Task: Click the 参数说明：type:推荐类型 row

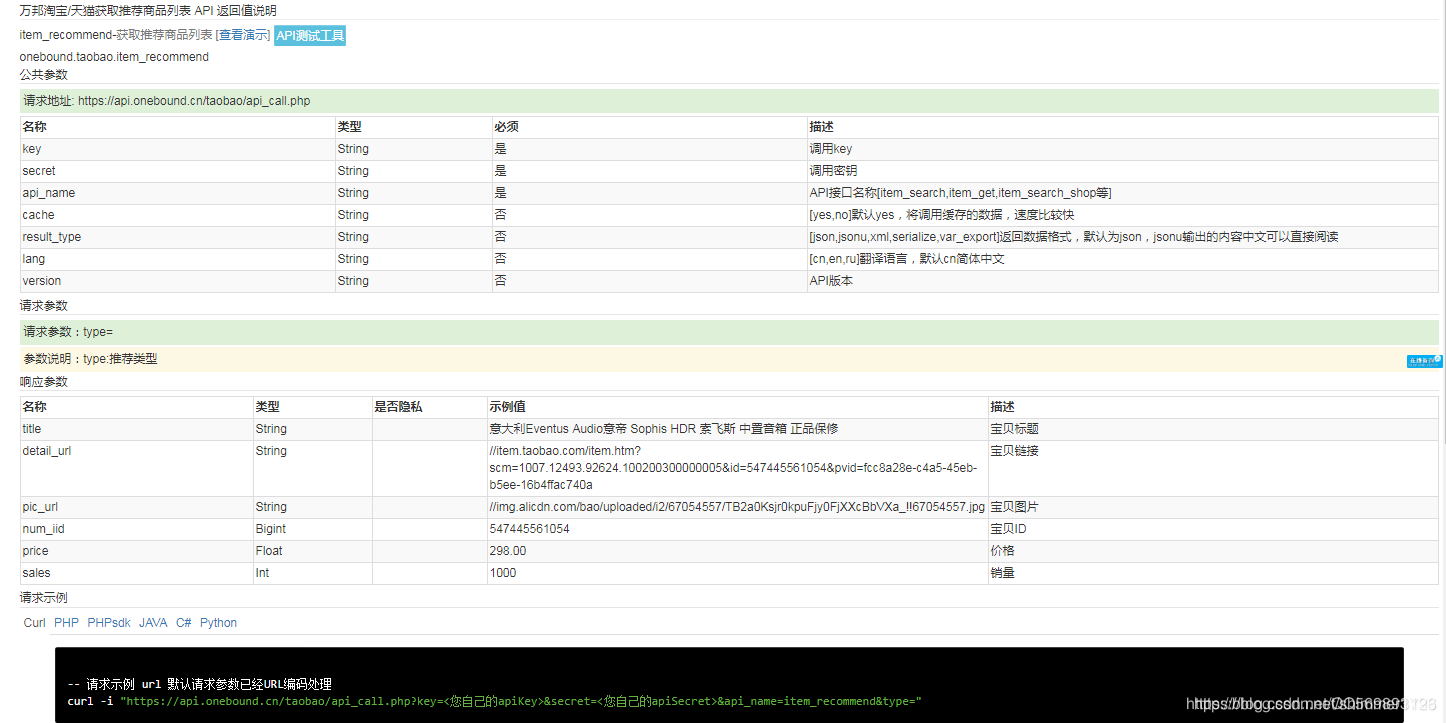Action: (729, 359)
